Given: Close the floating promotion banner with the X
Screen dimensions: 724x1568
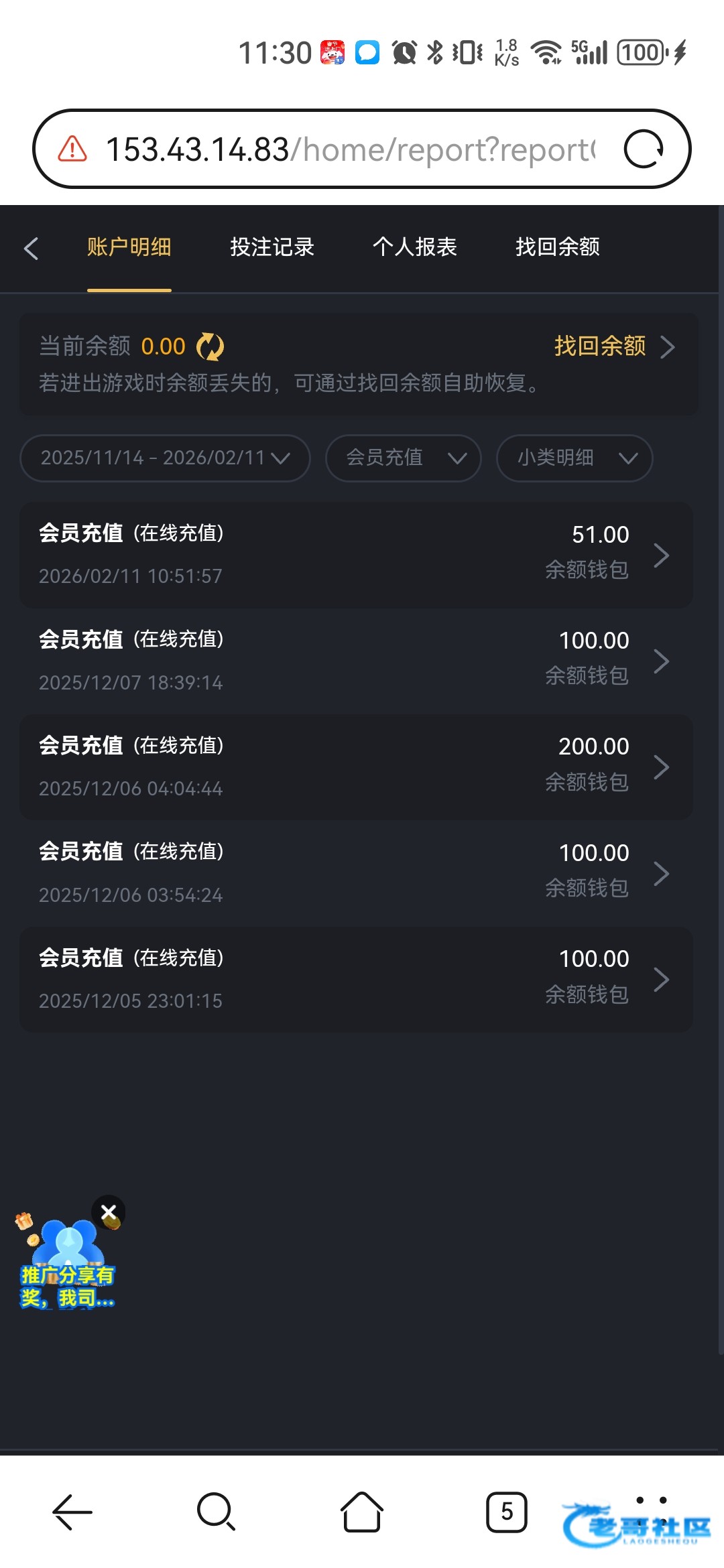Looking at the screenshot, I should (x=109, y=1212).
